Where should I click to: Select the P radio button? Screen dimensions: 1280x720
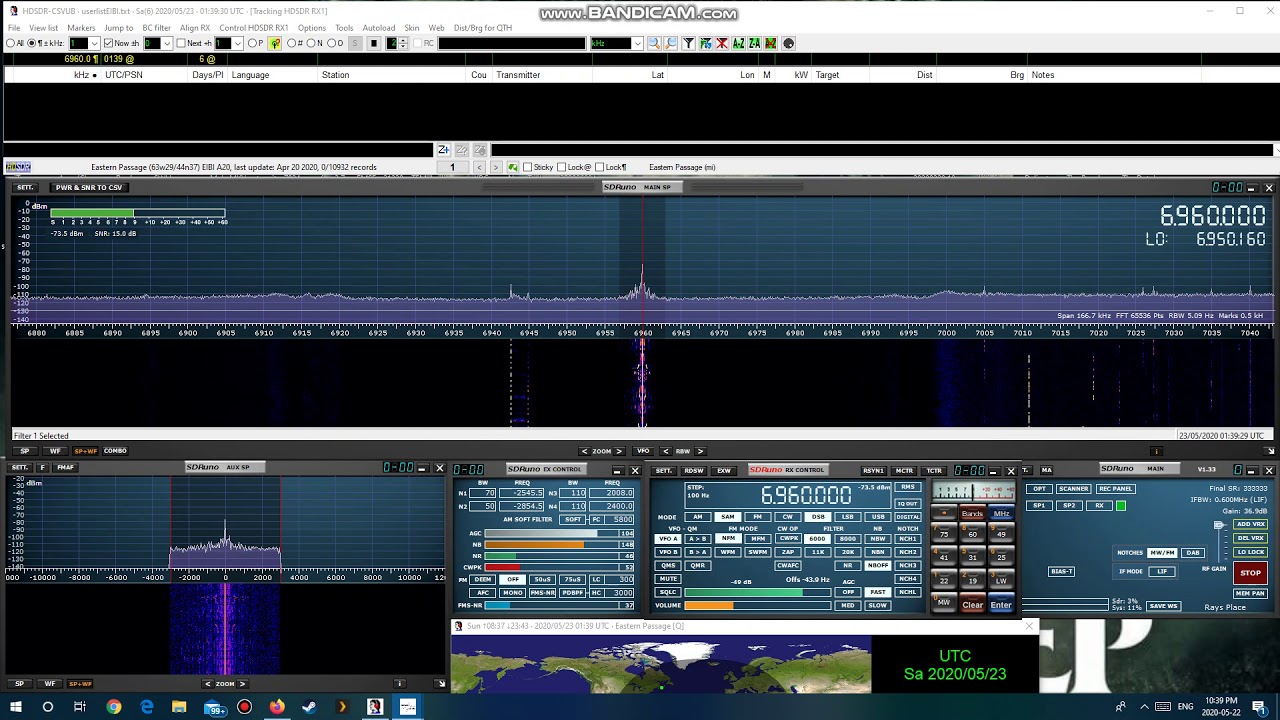250,43
